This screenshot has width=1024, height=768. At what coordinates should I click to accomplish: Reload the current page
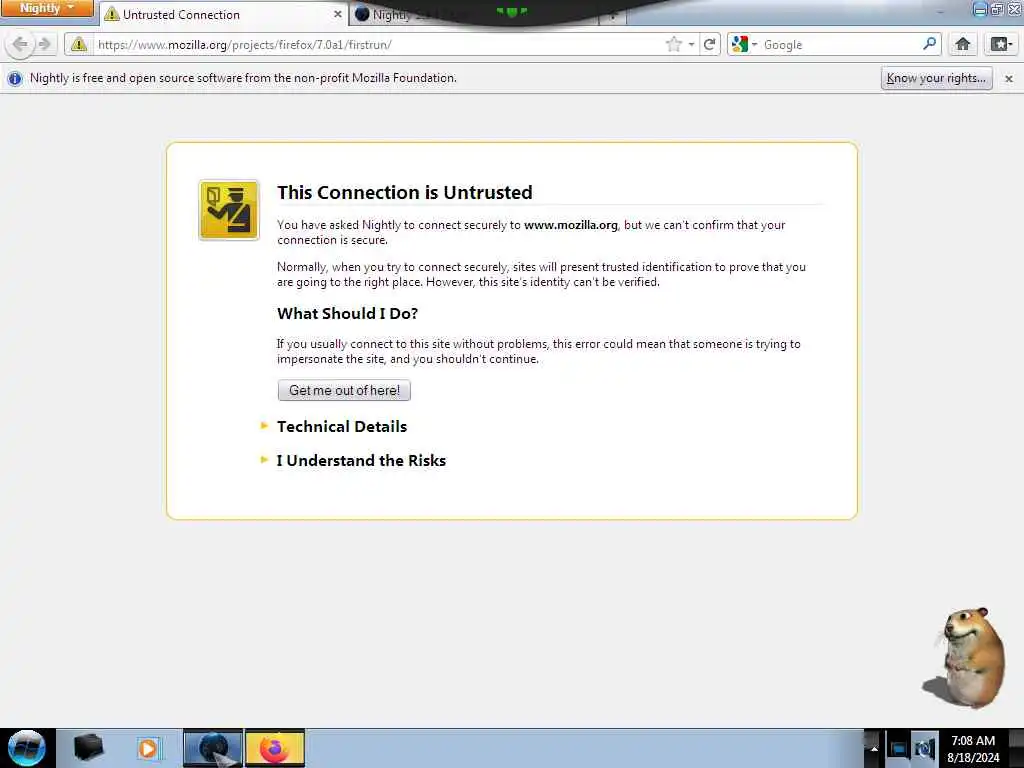(709, 44)
